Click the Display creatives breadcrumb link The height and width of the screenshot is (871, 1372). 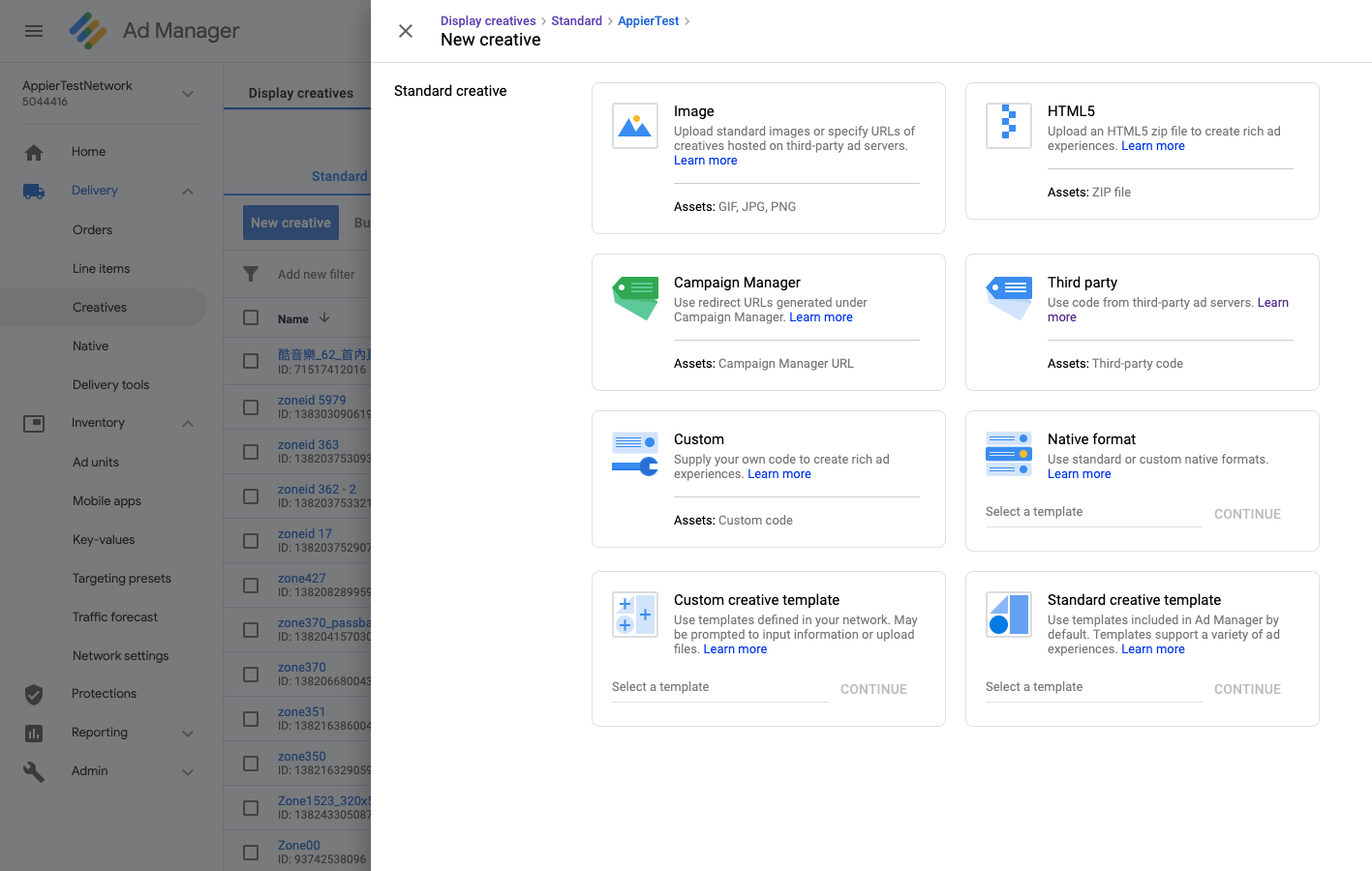(488, 20)
